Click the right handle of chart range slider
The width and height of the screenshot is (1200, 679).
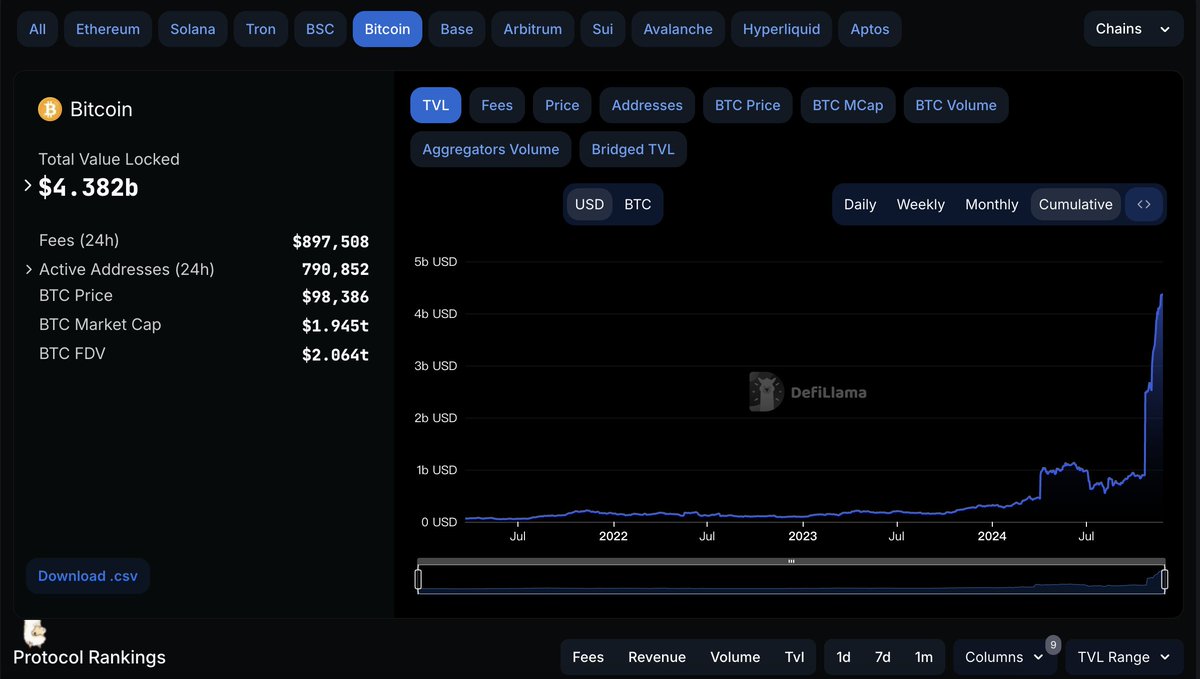coord(1165,579)
